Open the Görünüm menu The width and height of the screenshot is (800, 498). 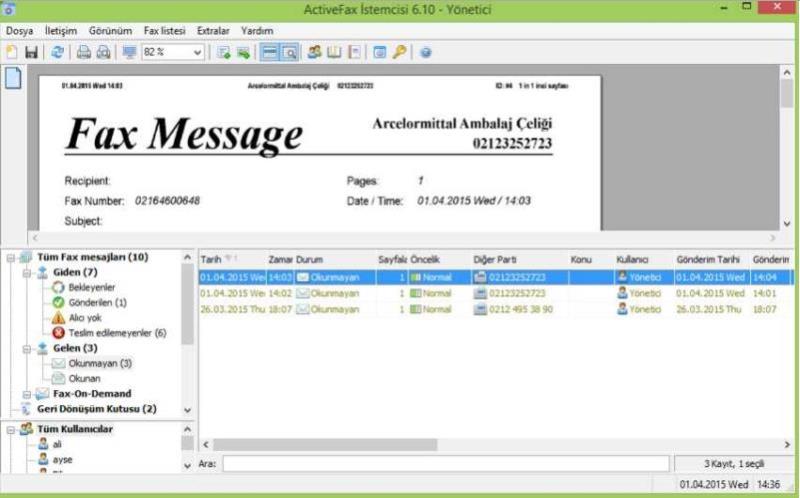click(x=110, y=31)
